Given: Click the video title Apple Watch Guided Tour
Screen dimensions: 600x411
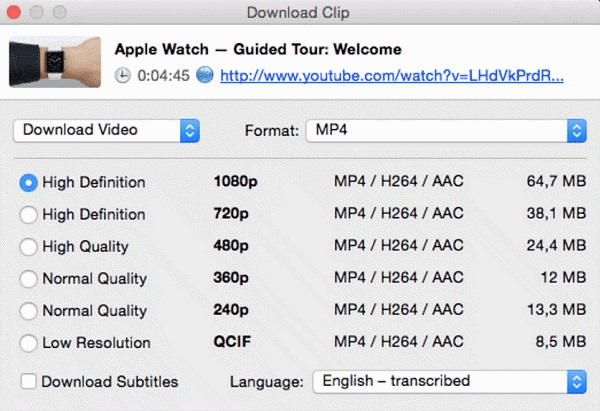Looking at the screenshot, I should tap(258, 49).
